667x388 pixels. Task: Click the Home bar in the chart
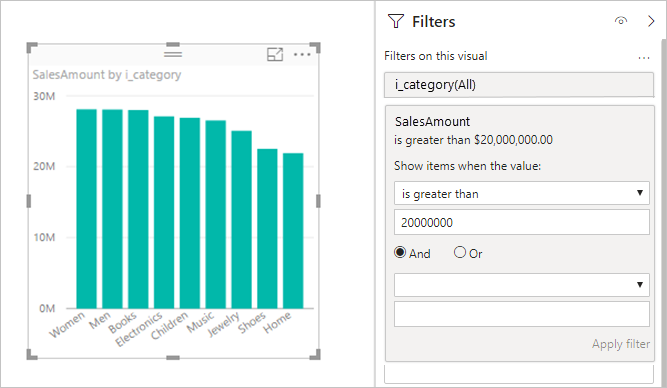(293, 231)
